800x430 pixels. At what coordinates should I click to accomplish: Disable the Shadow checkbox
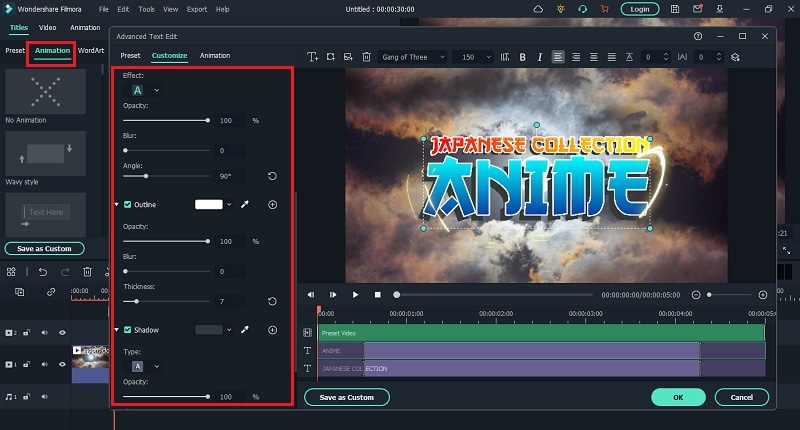(x=128, y=329)
